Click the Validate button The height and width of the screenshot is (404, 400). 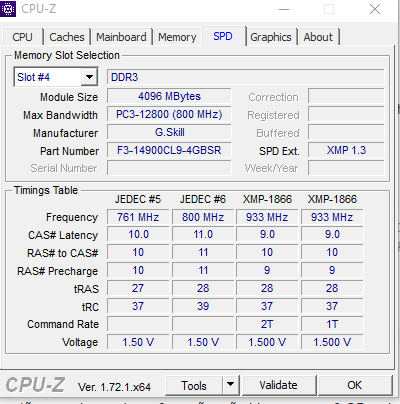(278, 386)
